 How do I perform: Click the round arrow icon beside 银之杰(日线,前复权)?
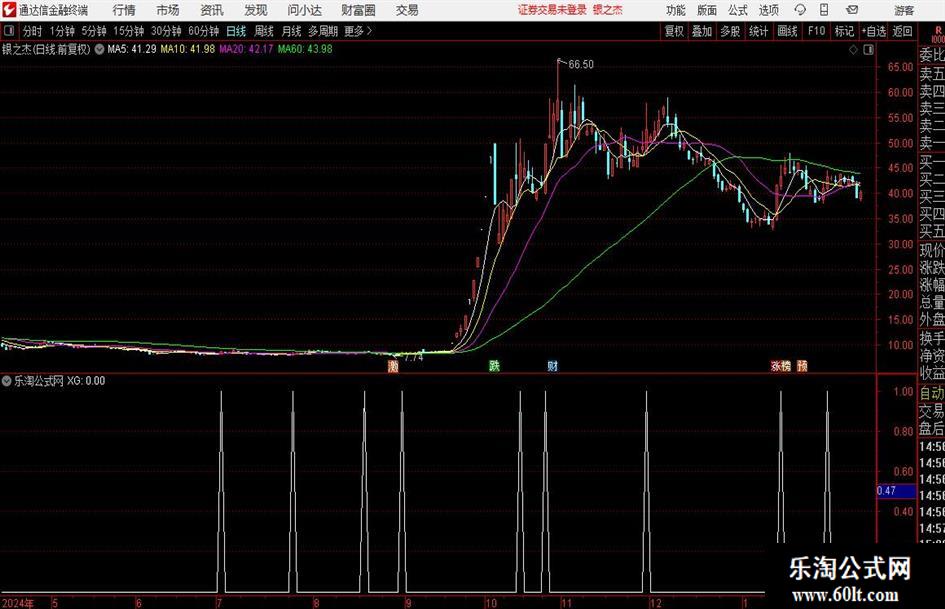[x=99, y=49]
